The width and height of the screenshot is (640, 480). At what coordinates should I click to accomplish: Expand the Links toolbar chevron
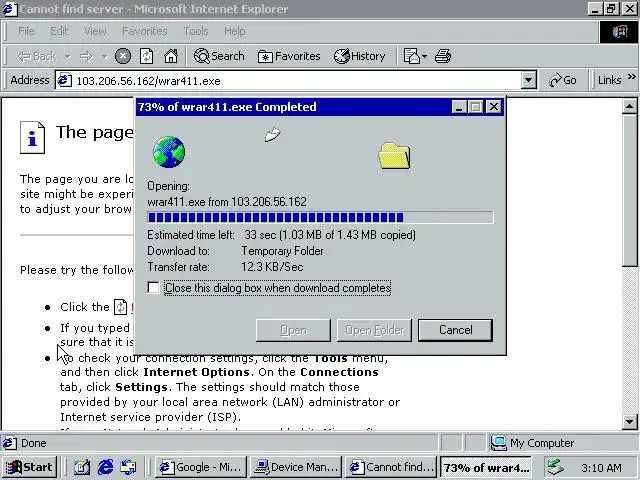click(x=632, y=77)
